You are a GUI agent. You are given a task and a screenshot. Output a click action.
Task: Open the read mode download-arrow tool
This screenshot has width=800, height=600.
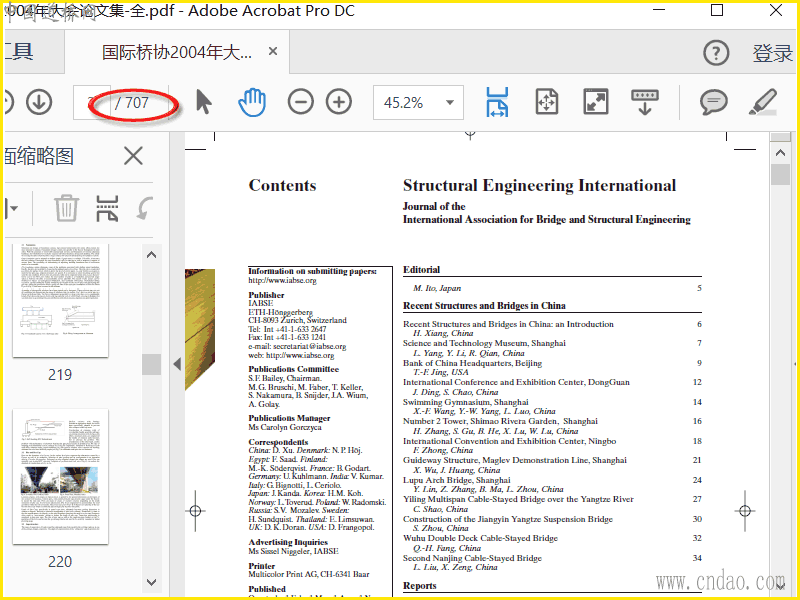point(644,102)
